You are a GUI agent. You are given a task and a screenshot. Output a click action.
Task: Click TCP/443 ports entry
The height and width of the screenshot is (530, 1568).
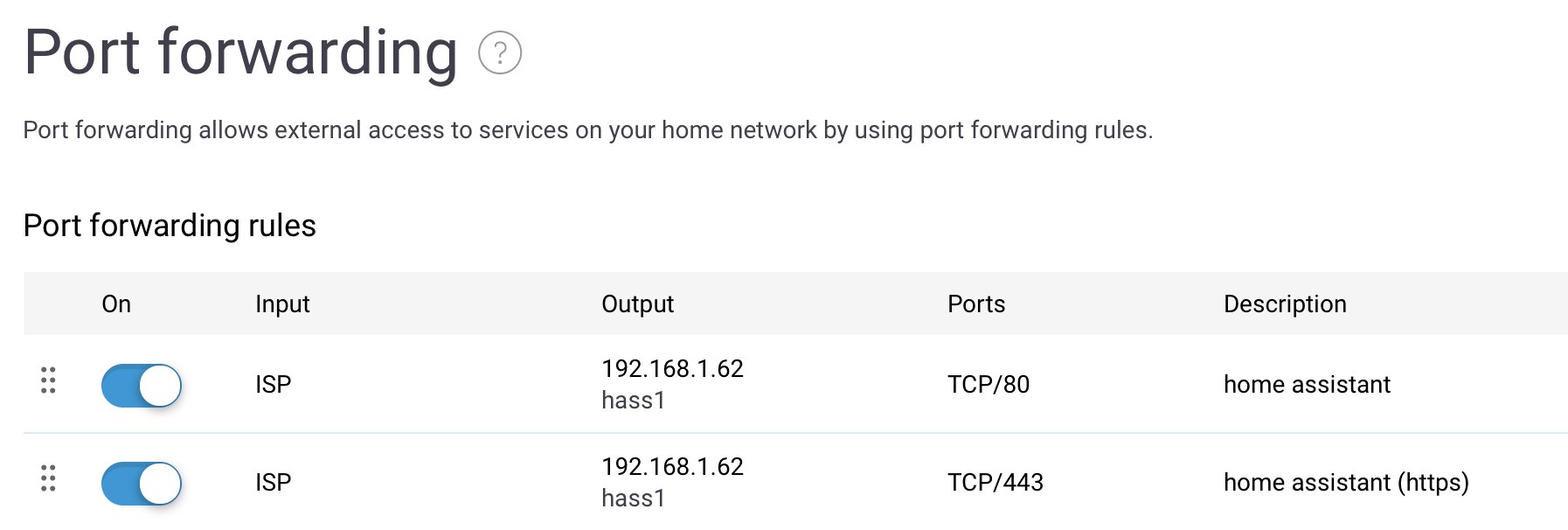[x=996, y=483]
